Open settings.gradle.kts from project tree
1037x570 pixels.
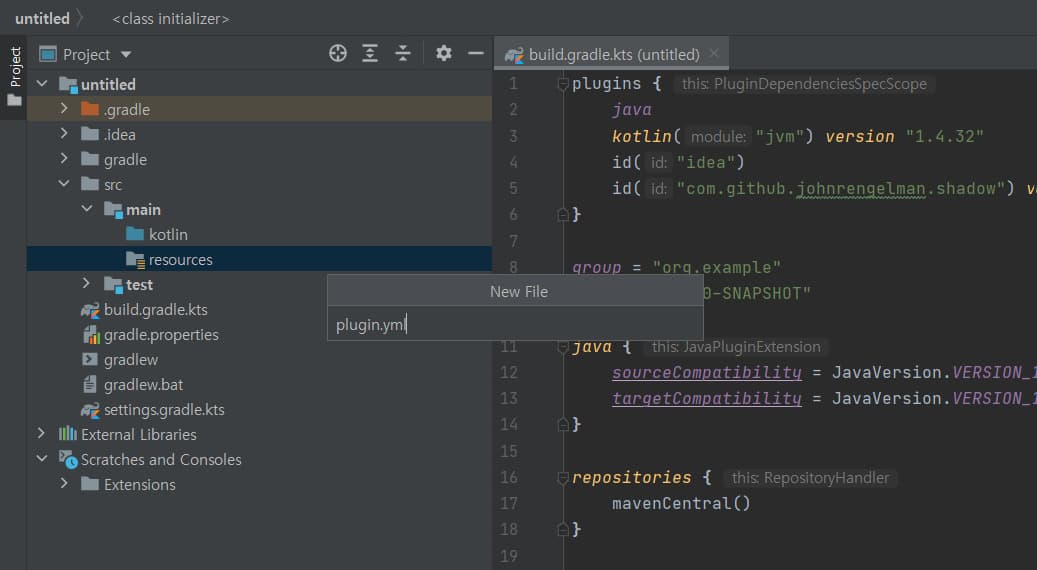coord(163,409)
